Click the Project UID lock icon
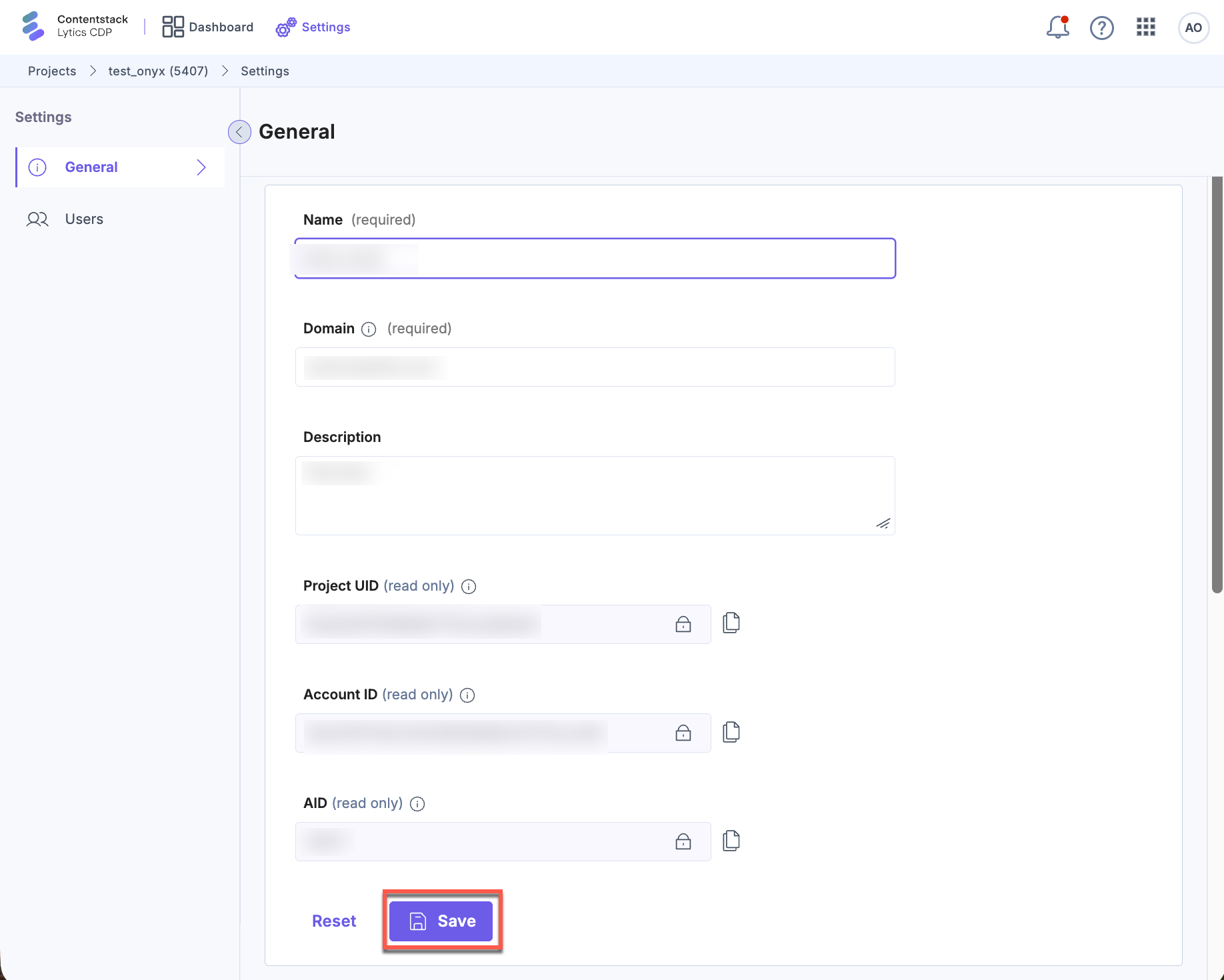 pos(683,624)
